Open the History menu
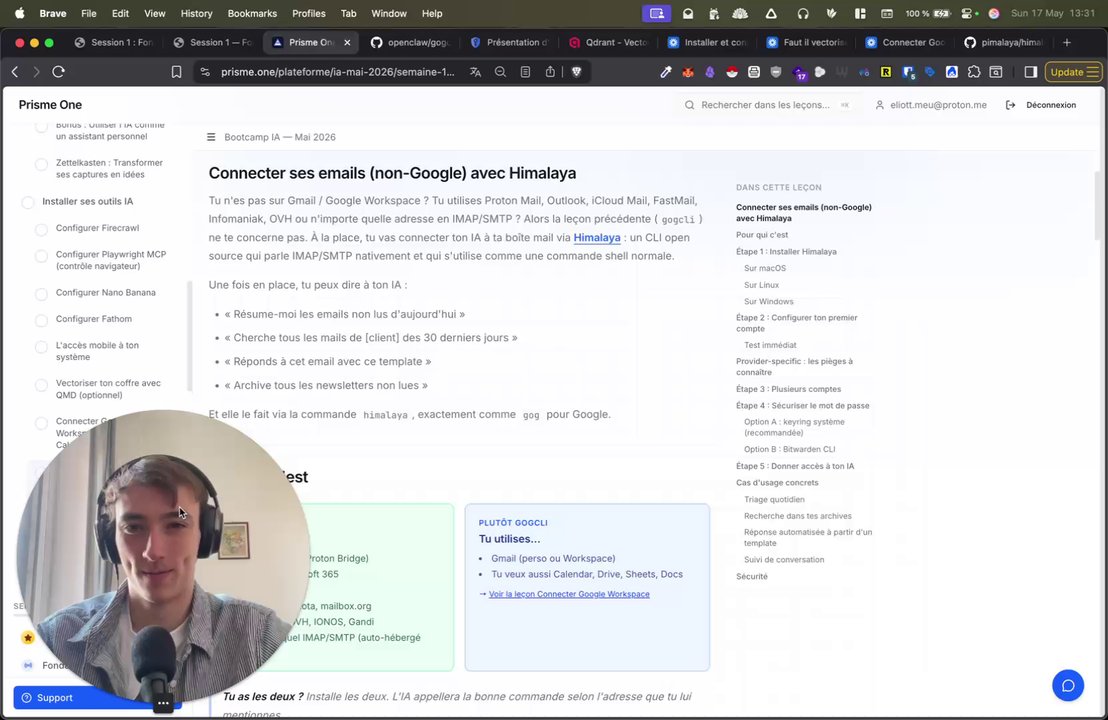Screen dimensions: 1108x720 coord(196,13)
